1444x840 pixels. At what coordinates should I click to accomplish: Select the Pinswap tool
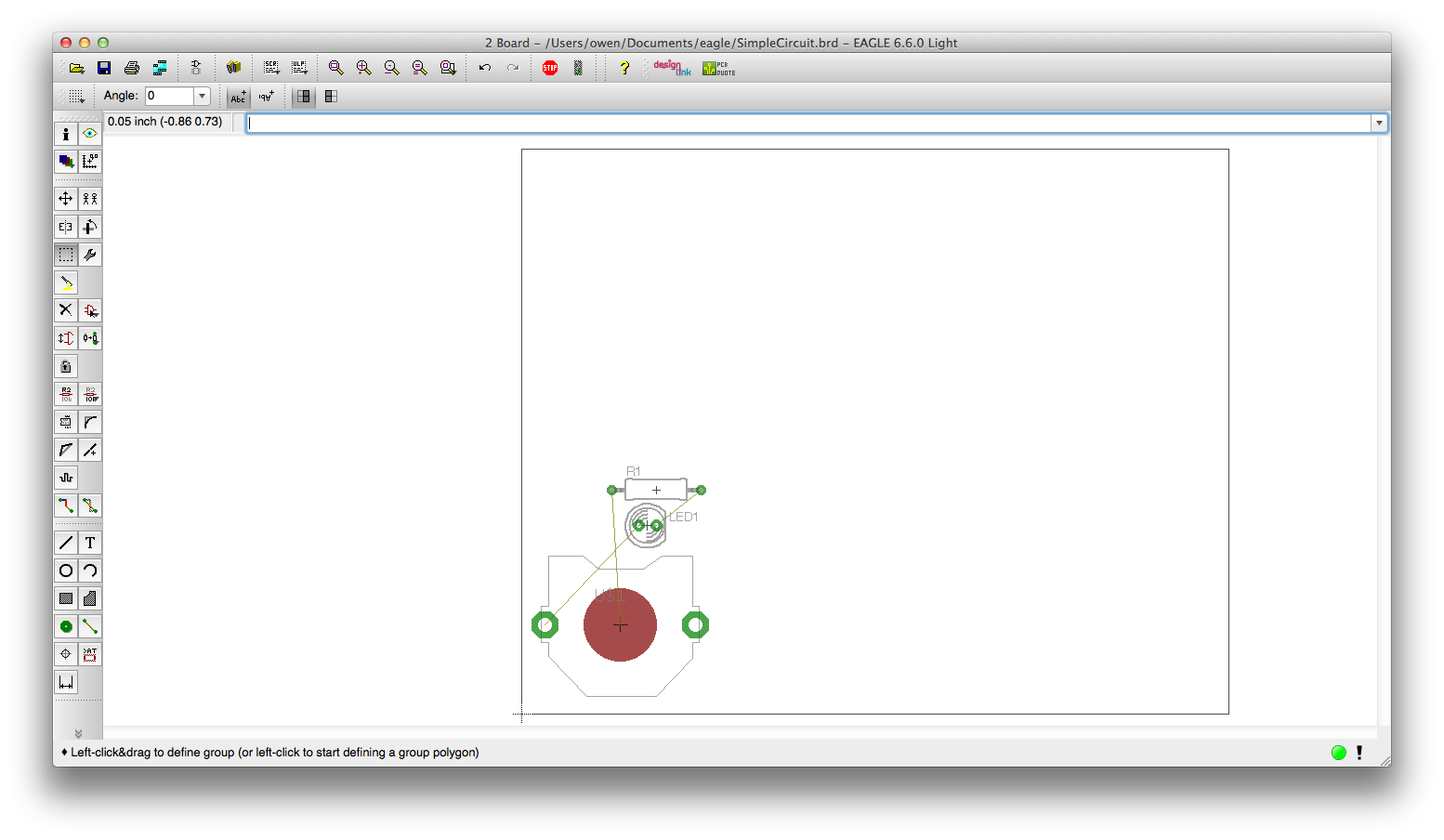(66, 338)
